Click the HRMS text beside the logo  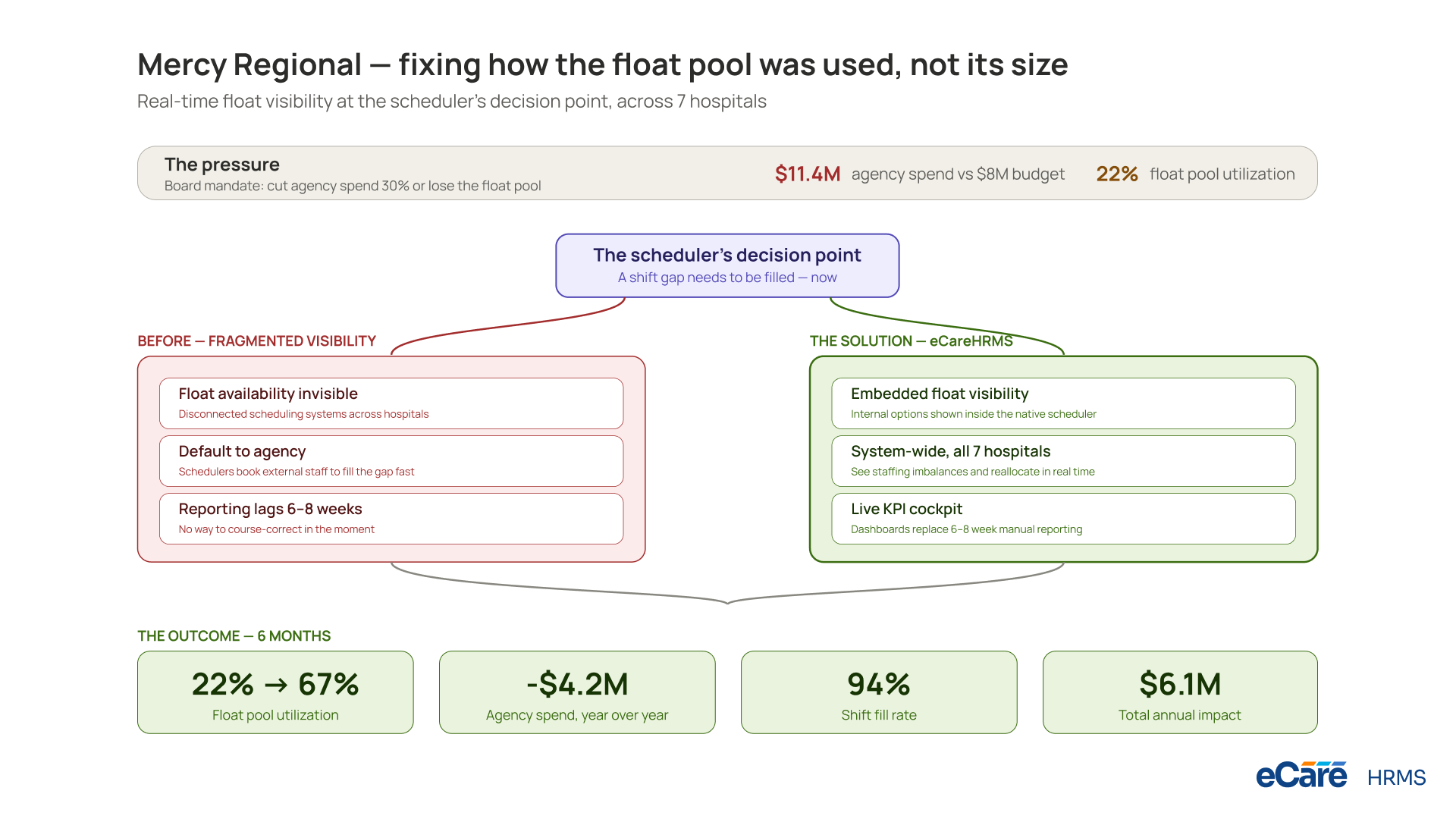(x=1397, y=778)
